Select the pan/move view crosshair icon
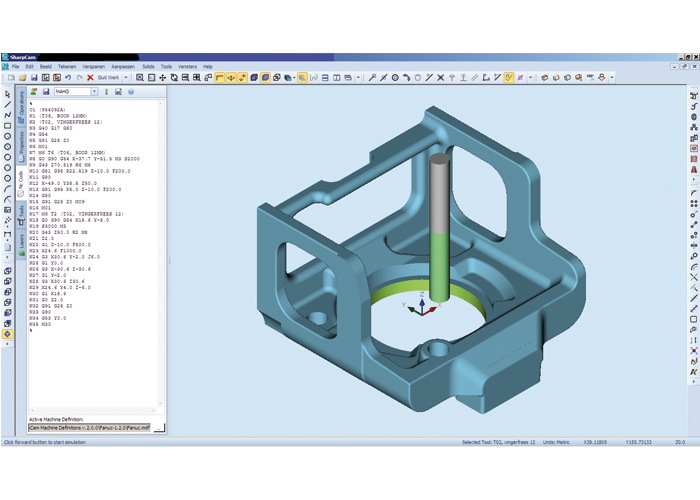The width and height of the screenshot is (700, 500). coord(163,77)
